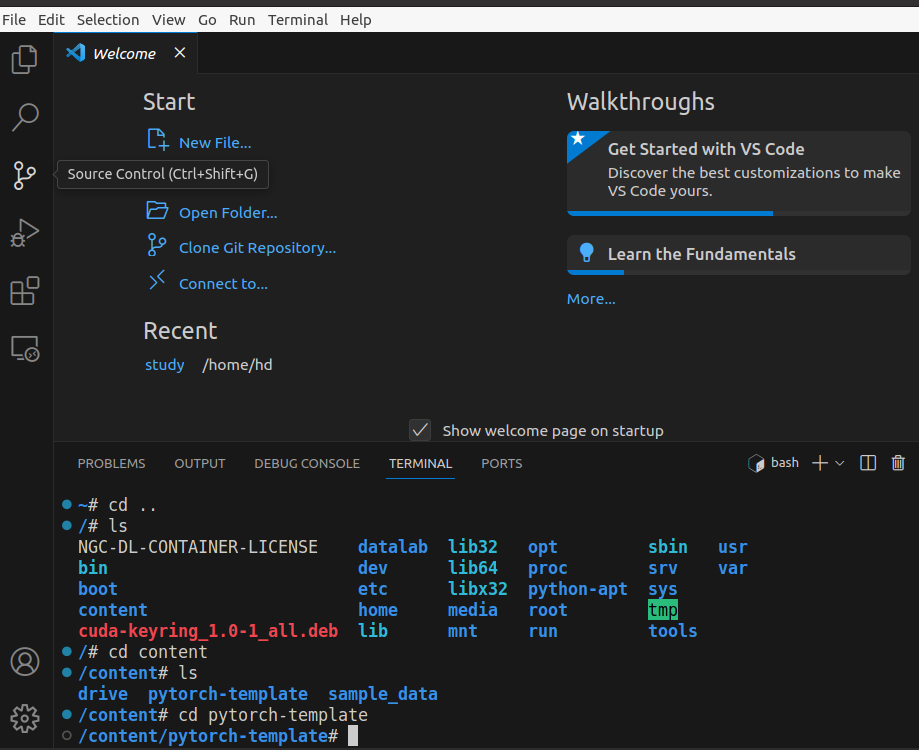
Task: Click the New File... link
Action: click(215, 142)
